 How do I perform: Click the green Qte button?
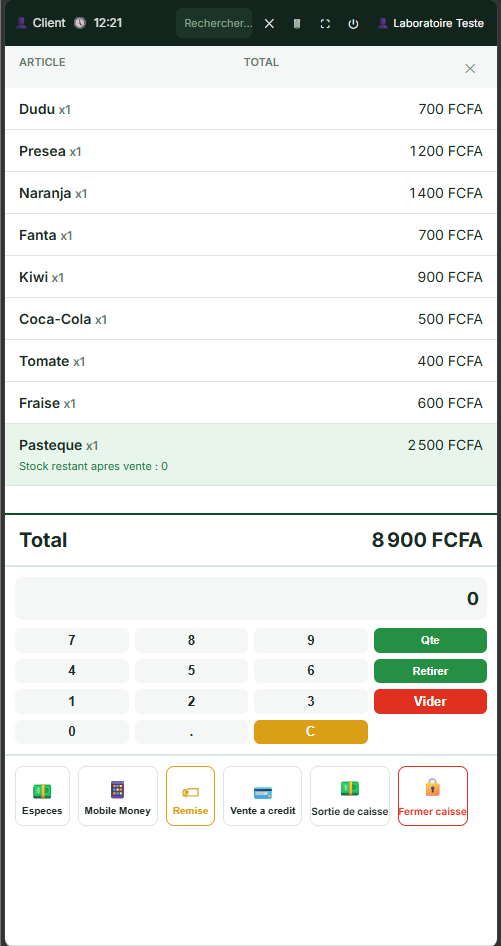430,640
